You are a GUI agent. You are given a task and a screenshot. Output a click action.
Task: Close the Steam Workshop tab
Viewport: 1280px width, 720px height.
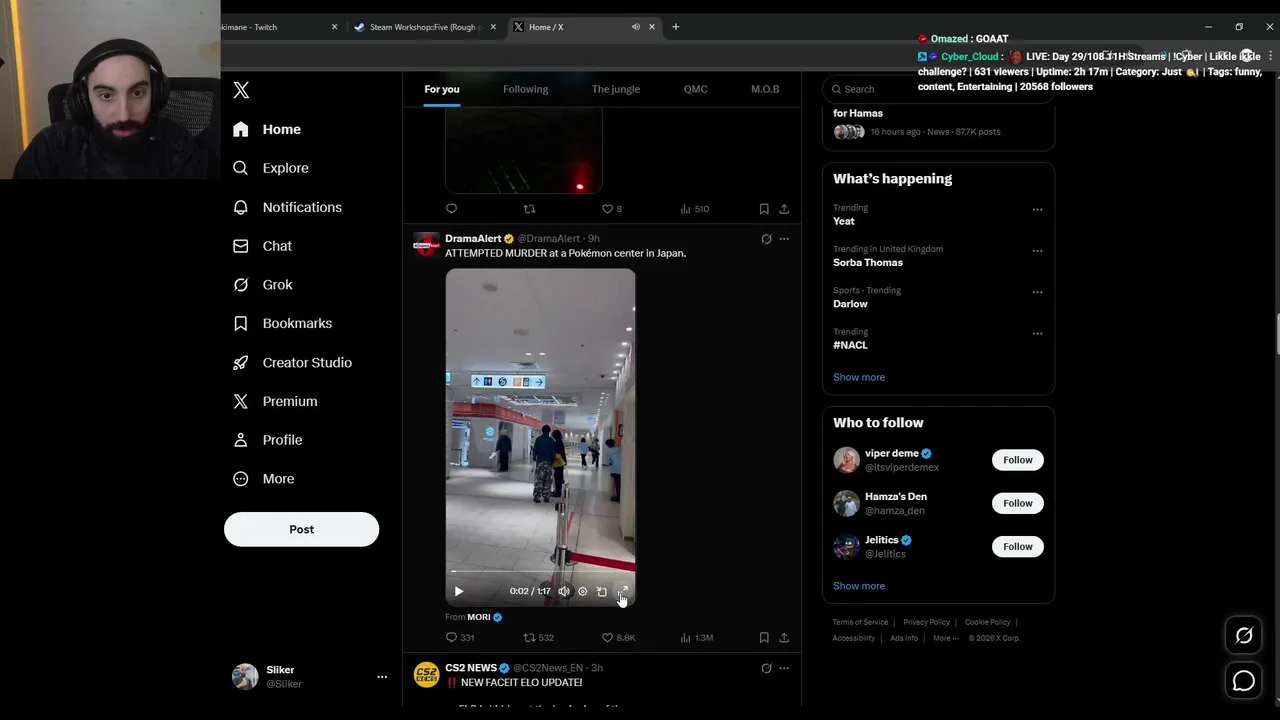494,27
